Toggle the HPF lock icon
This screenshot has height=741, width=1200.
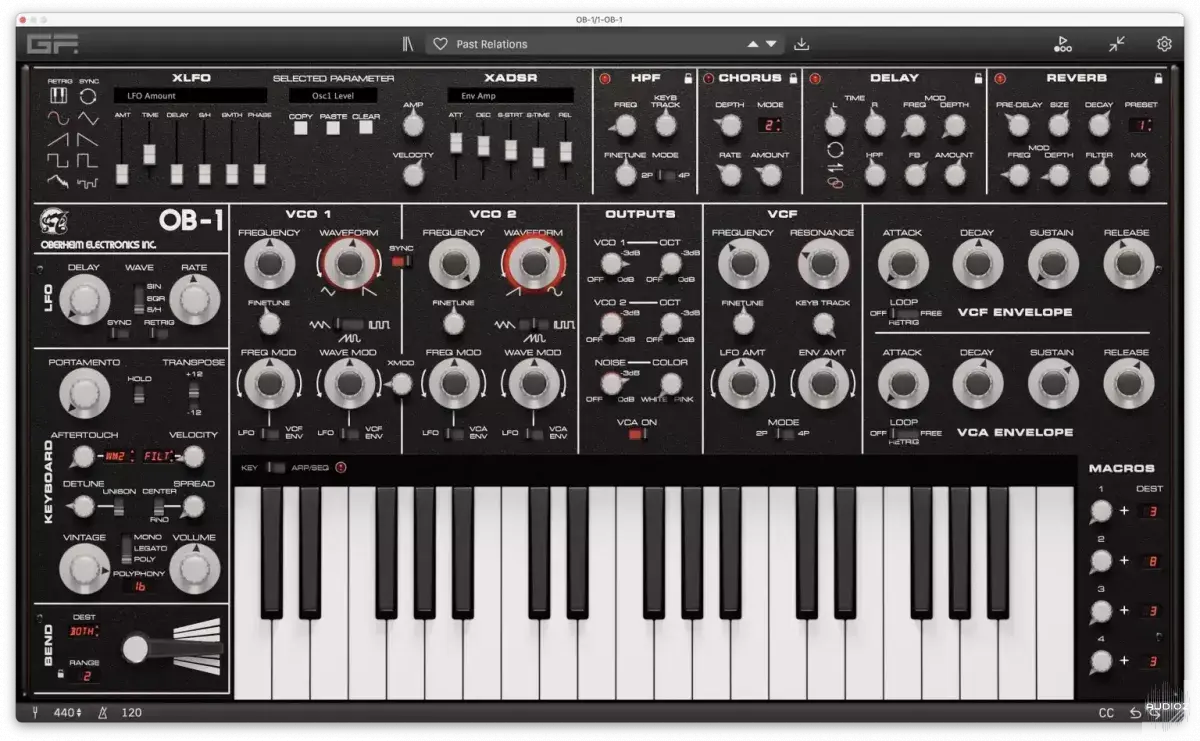[688, 78]
